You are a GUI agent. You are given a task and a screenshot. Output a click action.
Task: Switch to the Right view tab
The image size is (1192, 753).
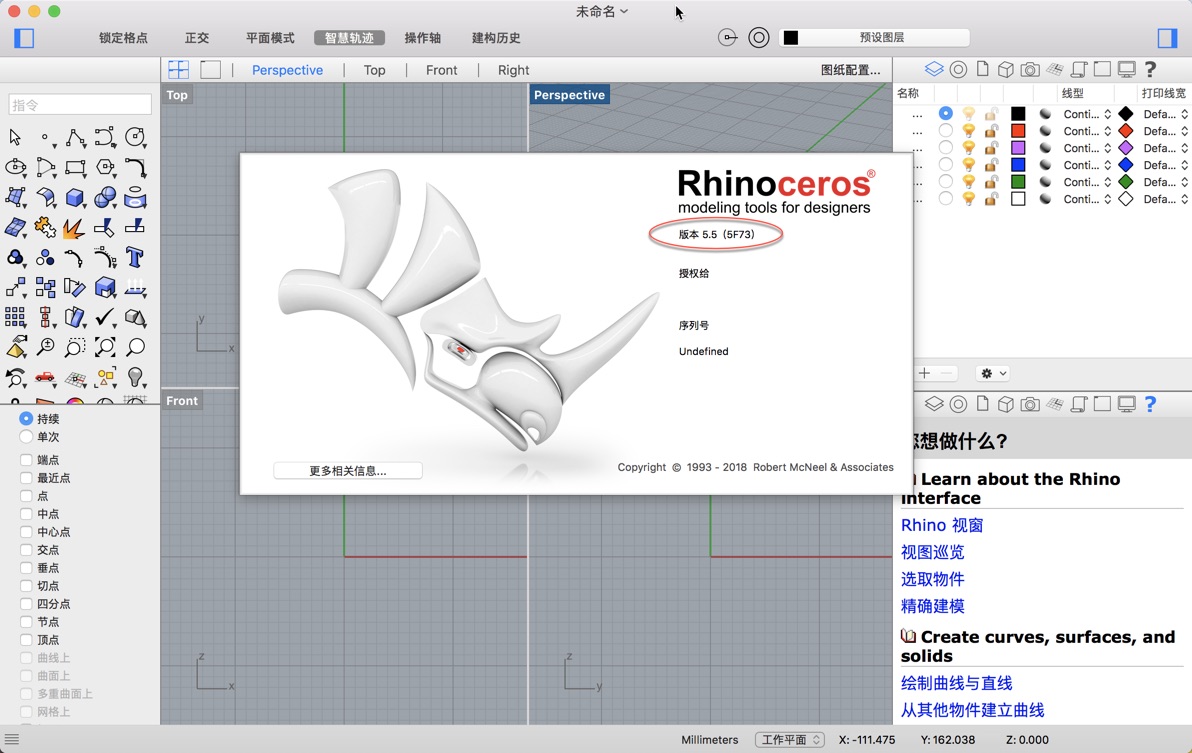513,70
